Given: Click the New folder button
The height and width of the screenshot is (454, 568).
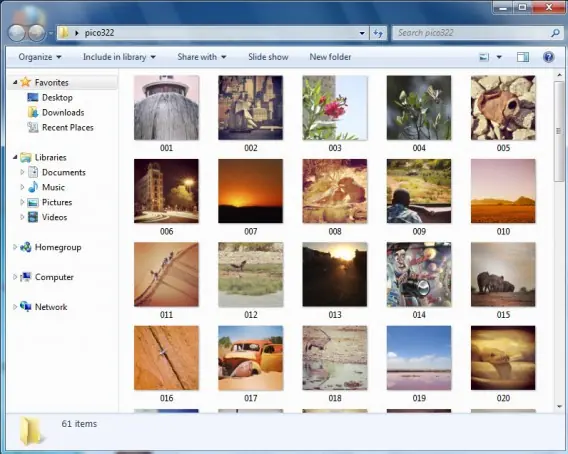Looking at the screenshot, I should point(330,57).
